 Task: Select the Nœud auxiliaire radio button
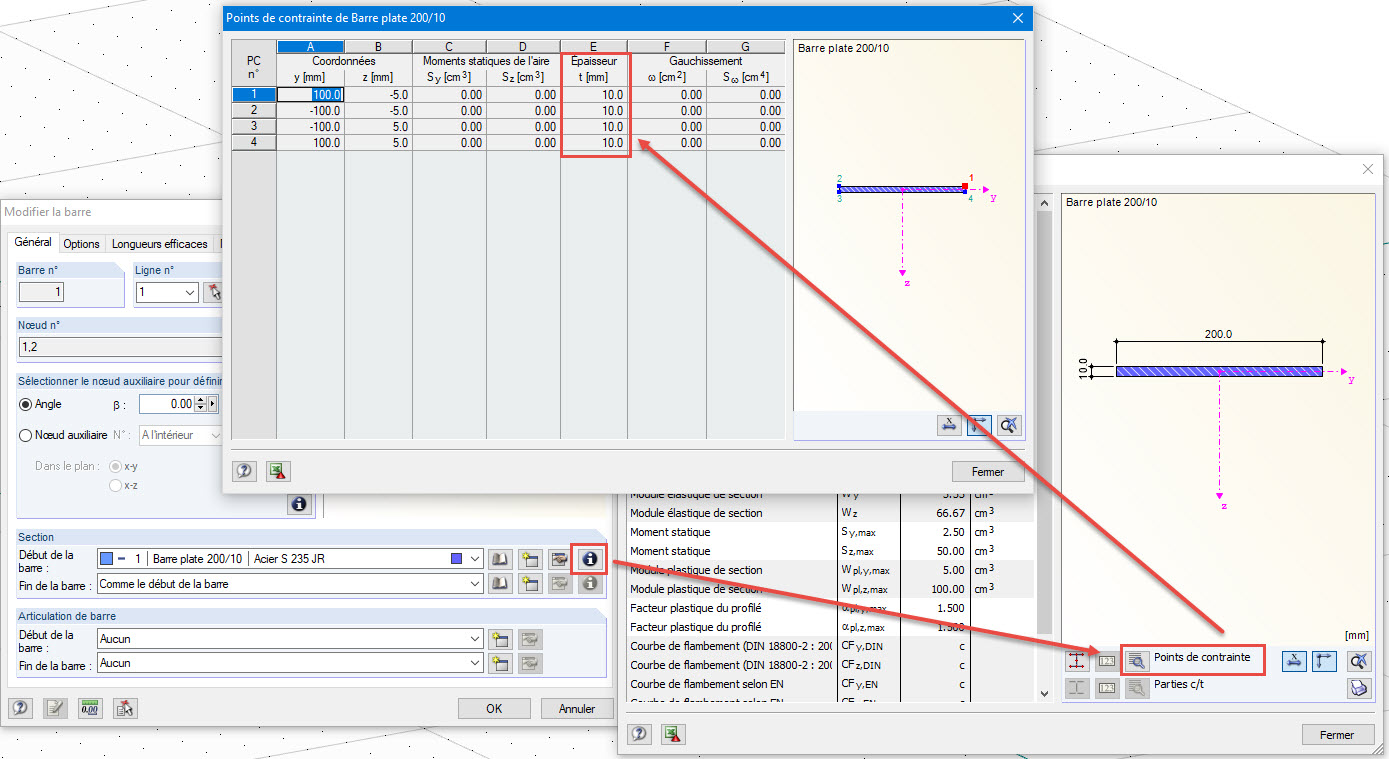click(27, 435)
